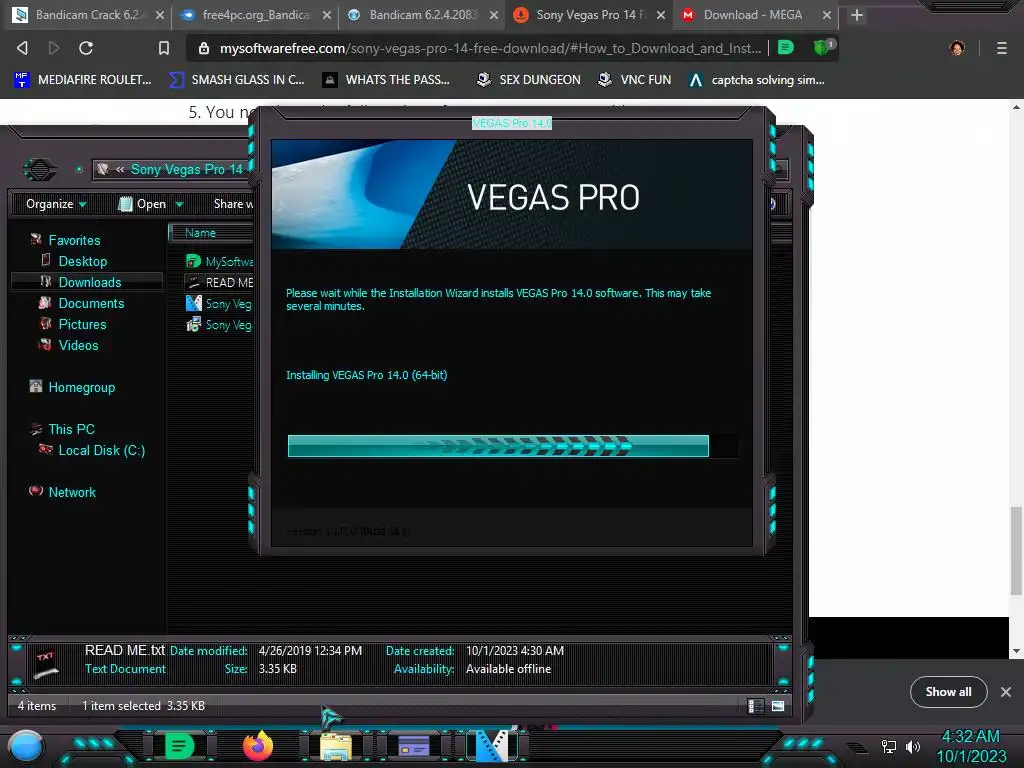The image size is (1024, 768).
Task: Launch Firefox from the taskbar
Action: [258, 746]
